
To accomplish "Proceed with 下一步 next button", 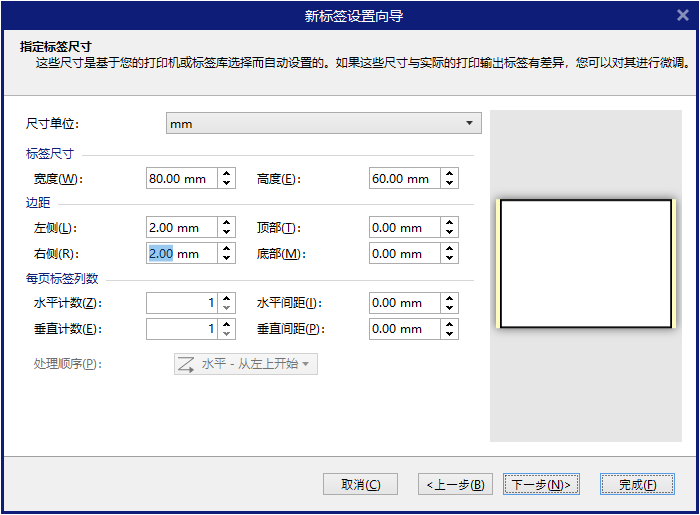I will click(x=540, y=485).
